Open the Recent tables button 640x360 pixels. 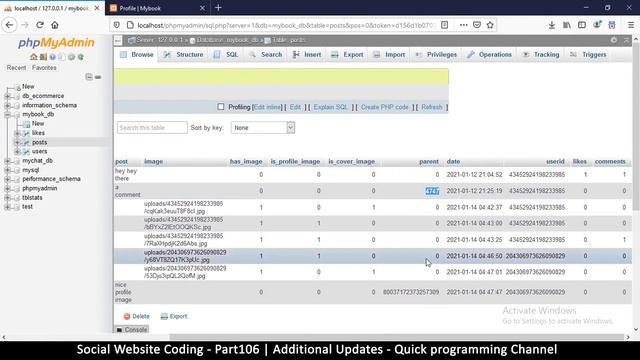click(16, 68)
